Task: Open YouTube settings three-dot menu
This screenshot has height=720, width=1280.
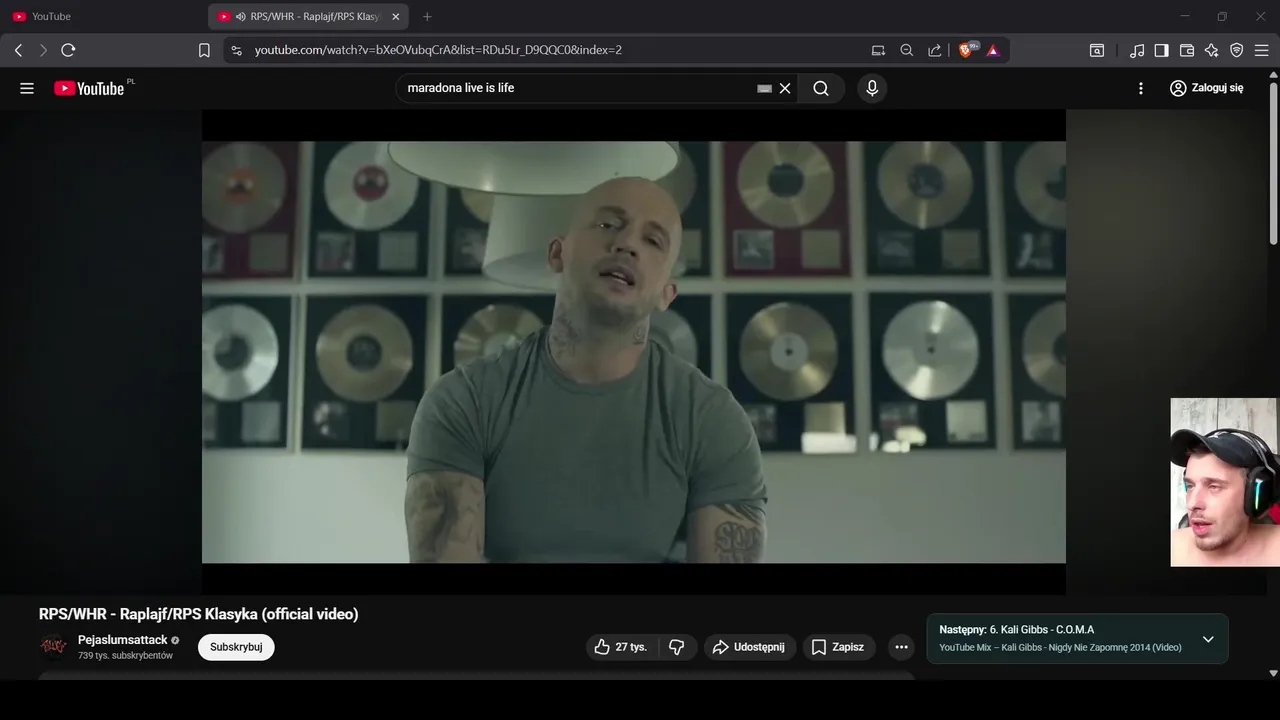Action: [x=1141, y=88]
